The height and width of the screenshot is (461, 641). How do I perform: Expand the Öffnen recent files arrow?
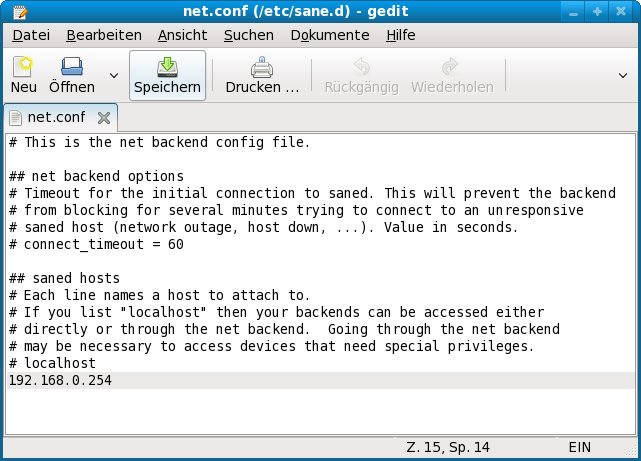[x=114, y=76]
